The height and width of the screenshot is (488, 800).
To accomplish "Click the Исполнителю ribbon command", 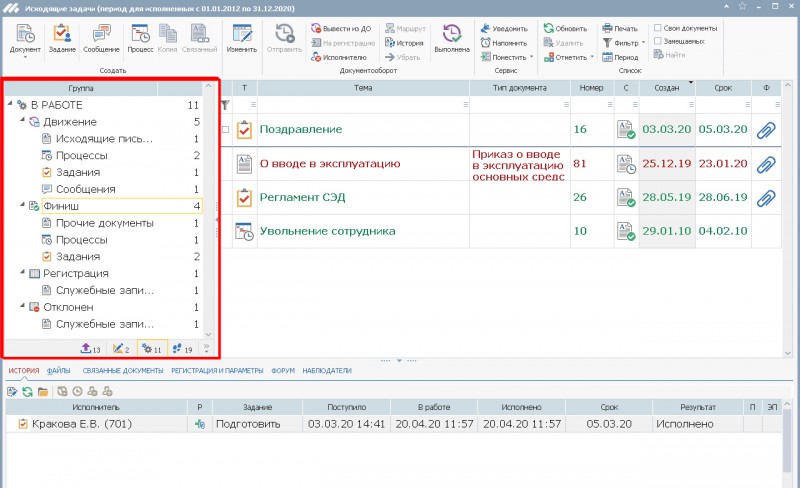I will 339,57.
